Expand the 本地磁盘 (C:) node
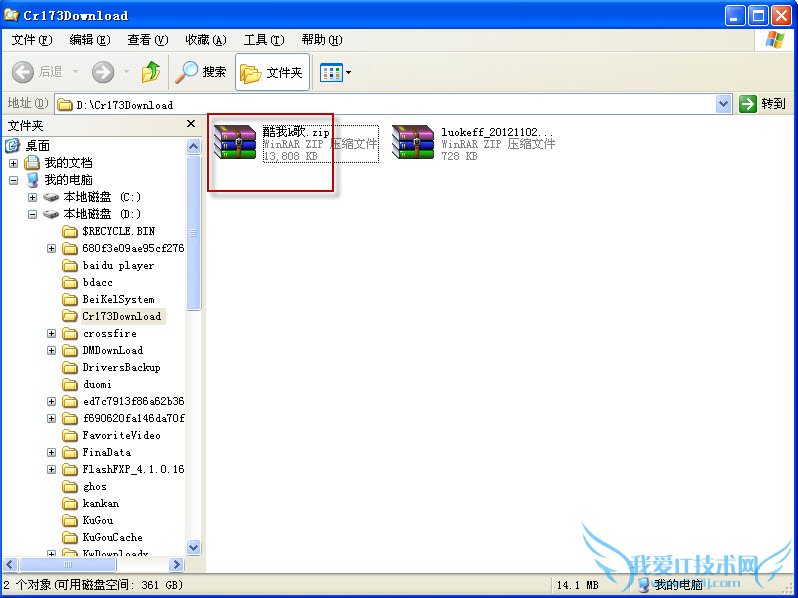798x598 pixels. click(33, 197)
